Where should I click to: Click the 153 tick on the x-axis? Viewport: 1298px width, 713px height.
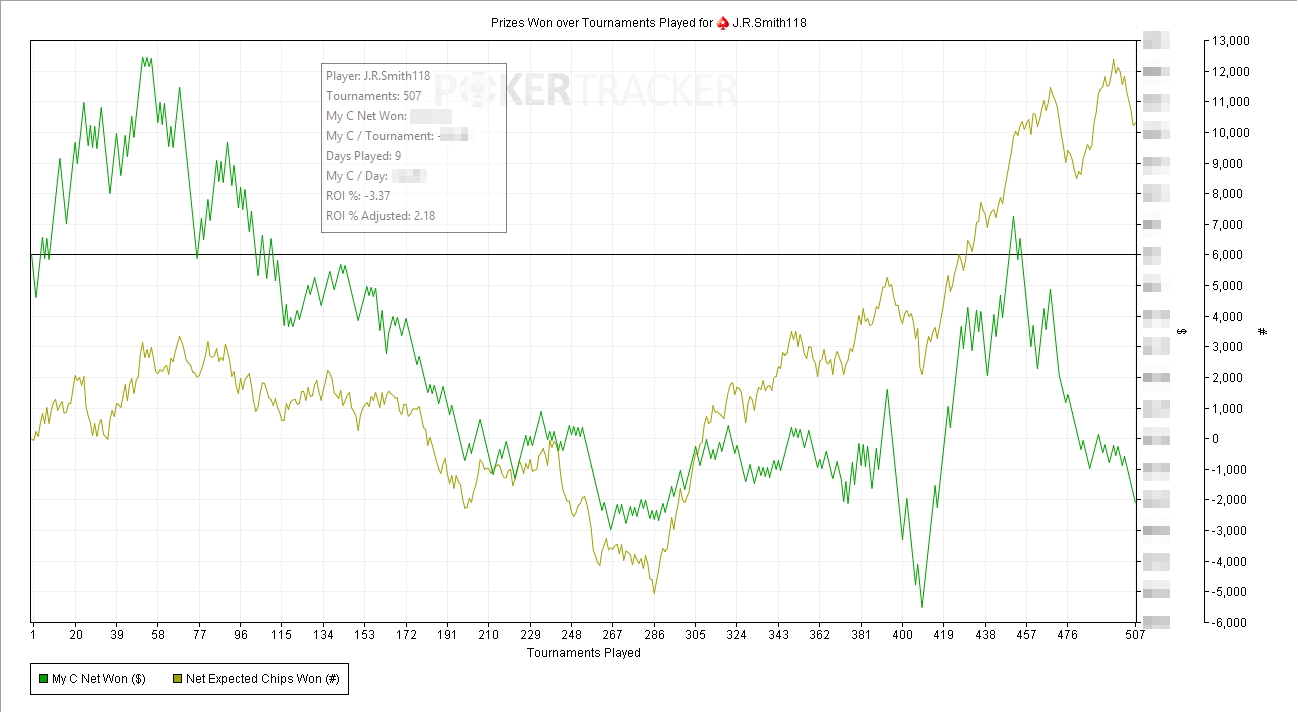click(365, 635)
